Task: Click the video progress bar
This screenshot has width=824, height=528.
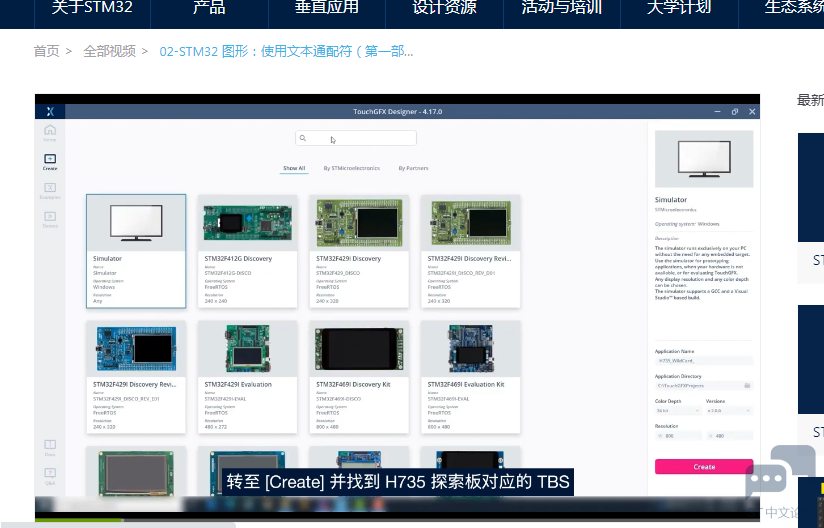Action: click(x=397, y=520)
